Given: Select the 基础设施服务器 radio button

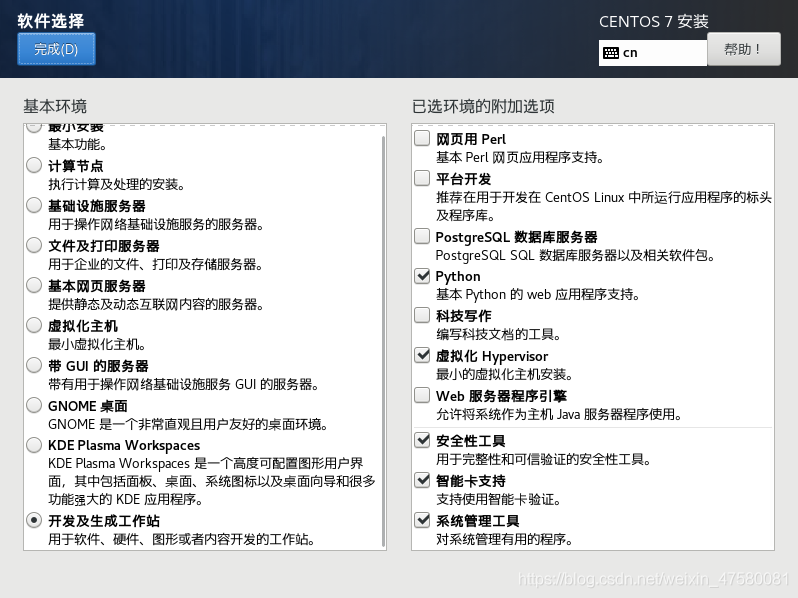Looking at the screenshot, I should [x=34, y=205].
